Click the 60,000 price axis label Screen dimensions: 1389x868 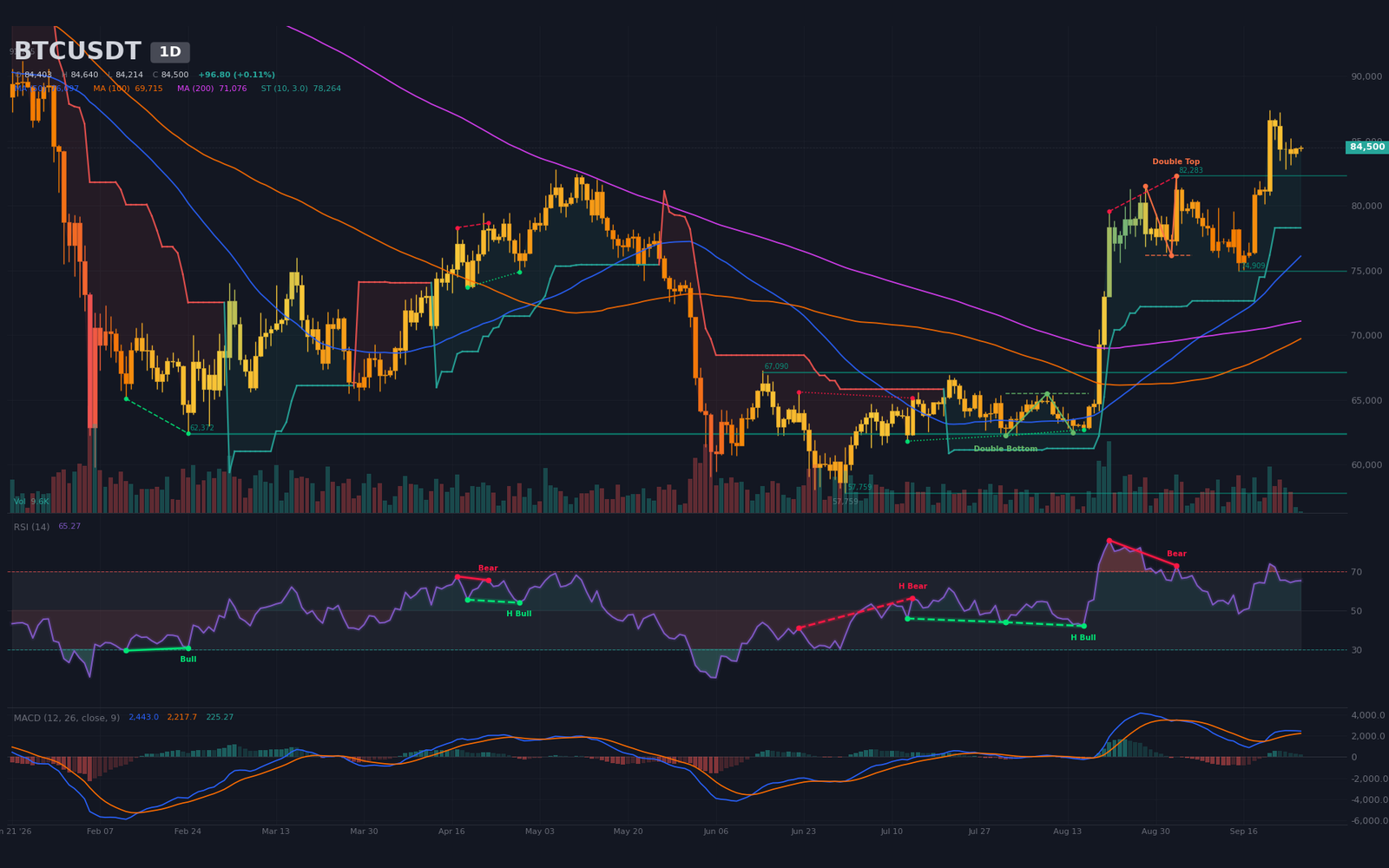tap(1366, 465)
